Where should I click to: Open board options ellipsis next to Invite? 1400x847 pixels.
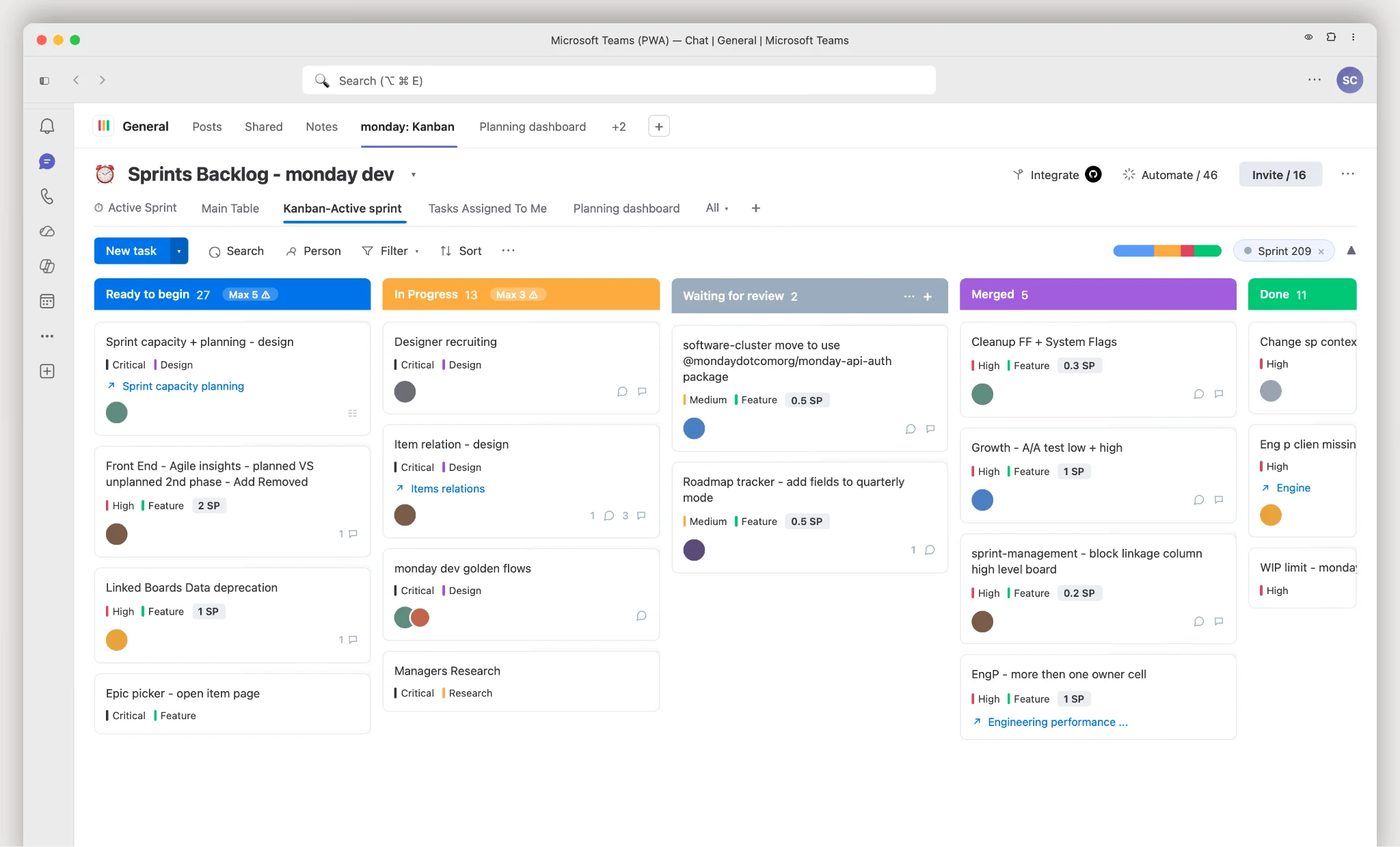(x=1347, y=174)
